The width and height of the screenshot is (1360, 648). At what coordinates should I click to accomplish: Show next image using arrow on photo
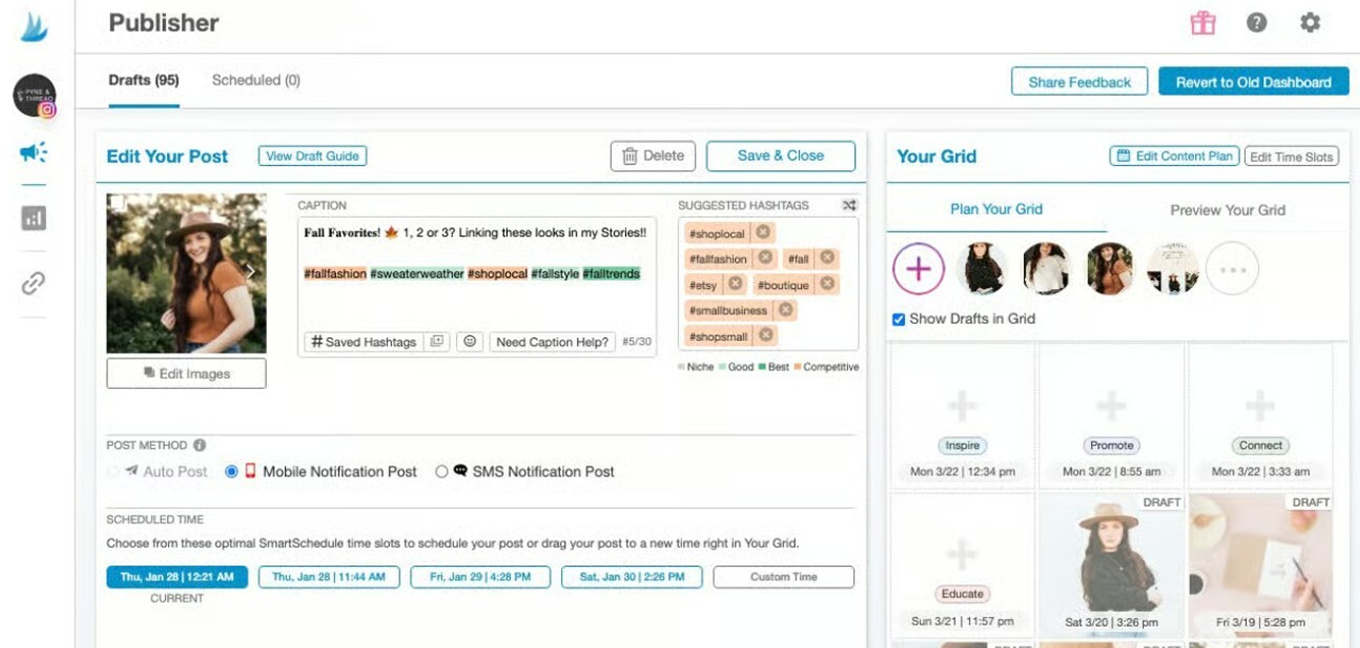coord(251,272)
